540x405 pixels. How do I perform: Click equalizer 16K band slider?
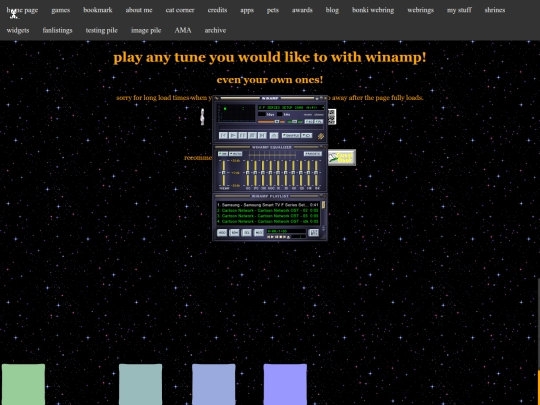coord(316,173)
